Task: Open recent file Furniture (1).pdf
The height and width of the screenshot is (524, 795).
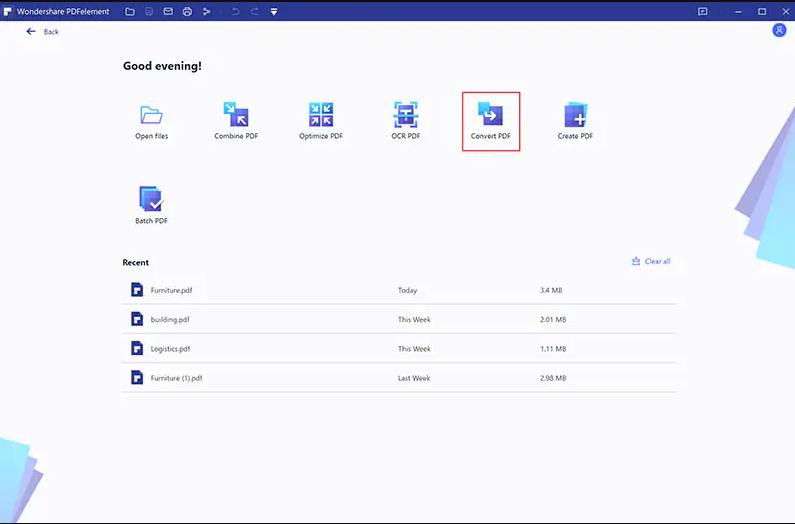Action: (x=399, y=378)
